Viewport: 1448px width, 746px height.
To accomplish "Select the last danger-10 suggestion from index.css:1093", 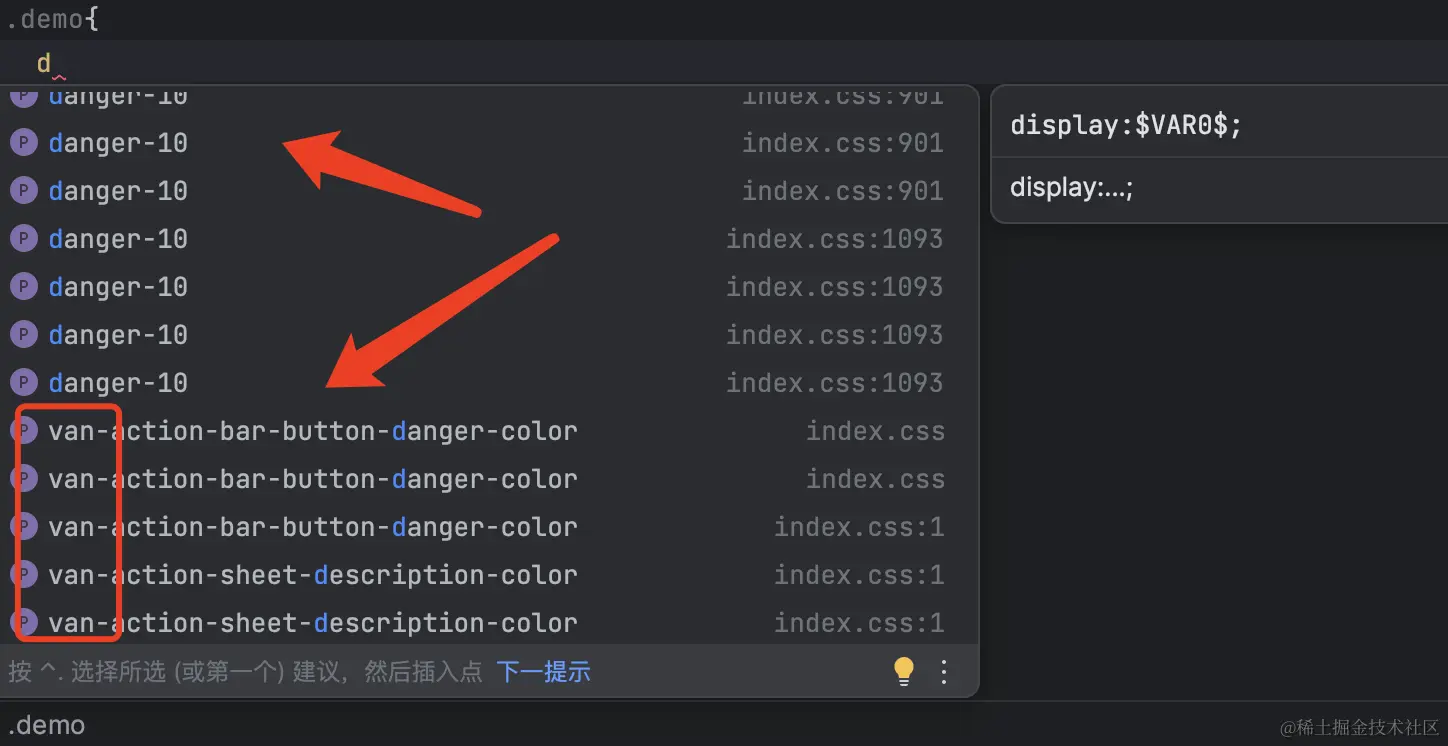I will 118,383.
